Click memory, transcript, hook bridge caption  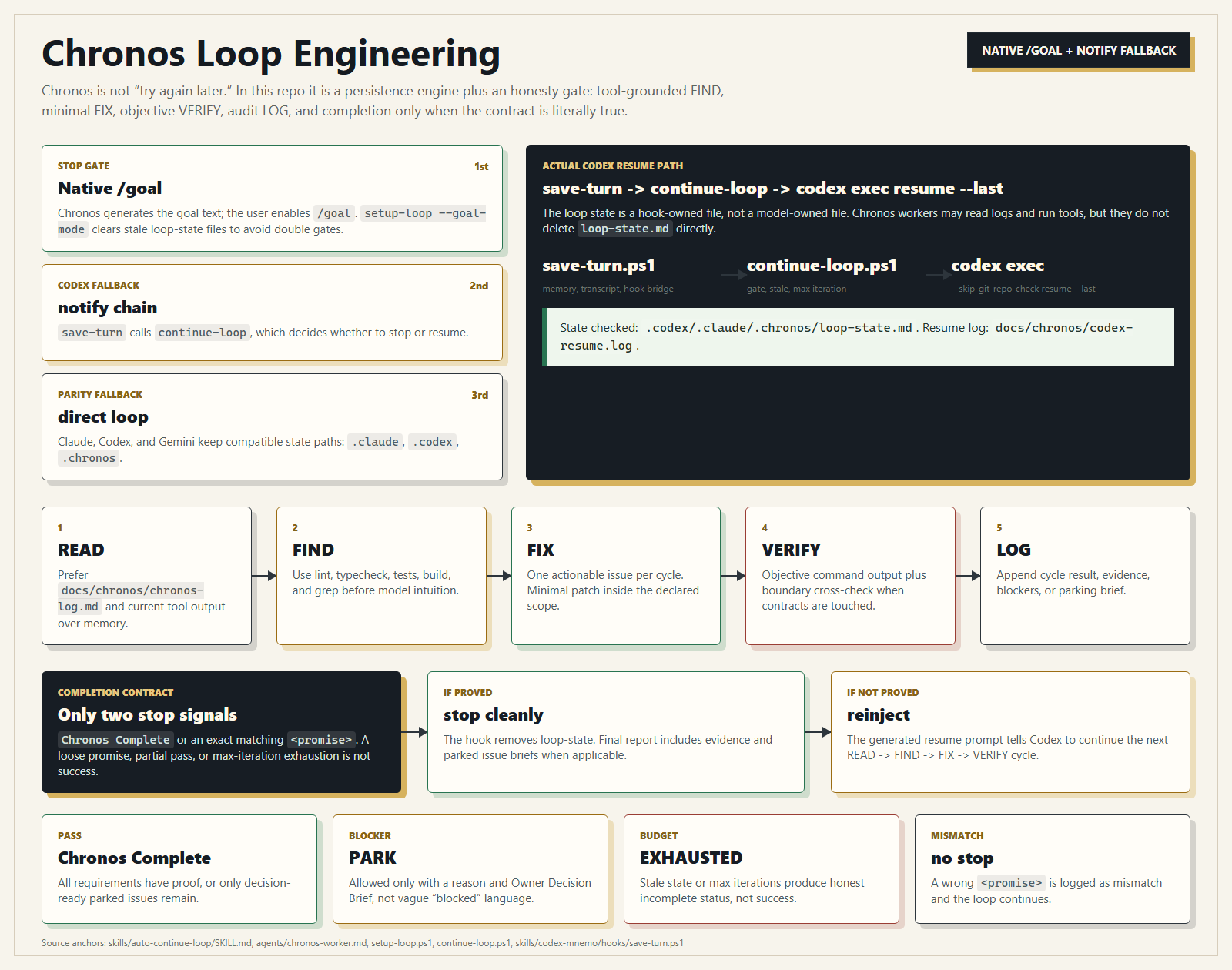[x=608, y=289]
